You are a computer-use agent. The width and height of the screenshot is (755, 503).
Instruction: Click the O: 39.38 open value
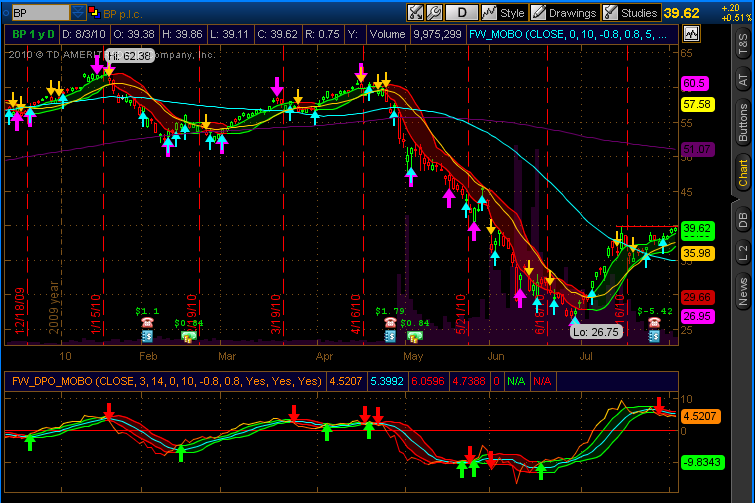pos(134,34)
